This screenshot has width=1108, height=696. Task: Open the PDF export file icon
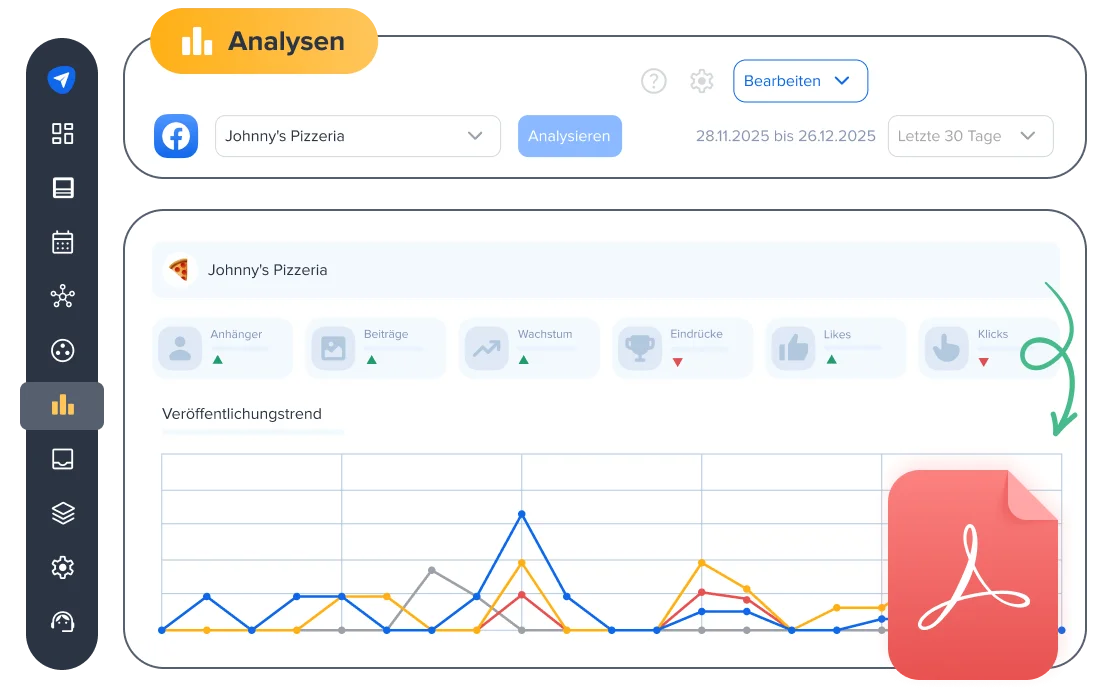click(972, 576)
